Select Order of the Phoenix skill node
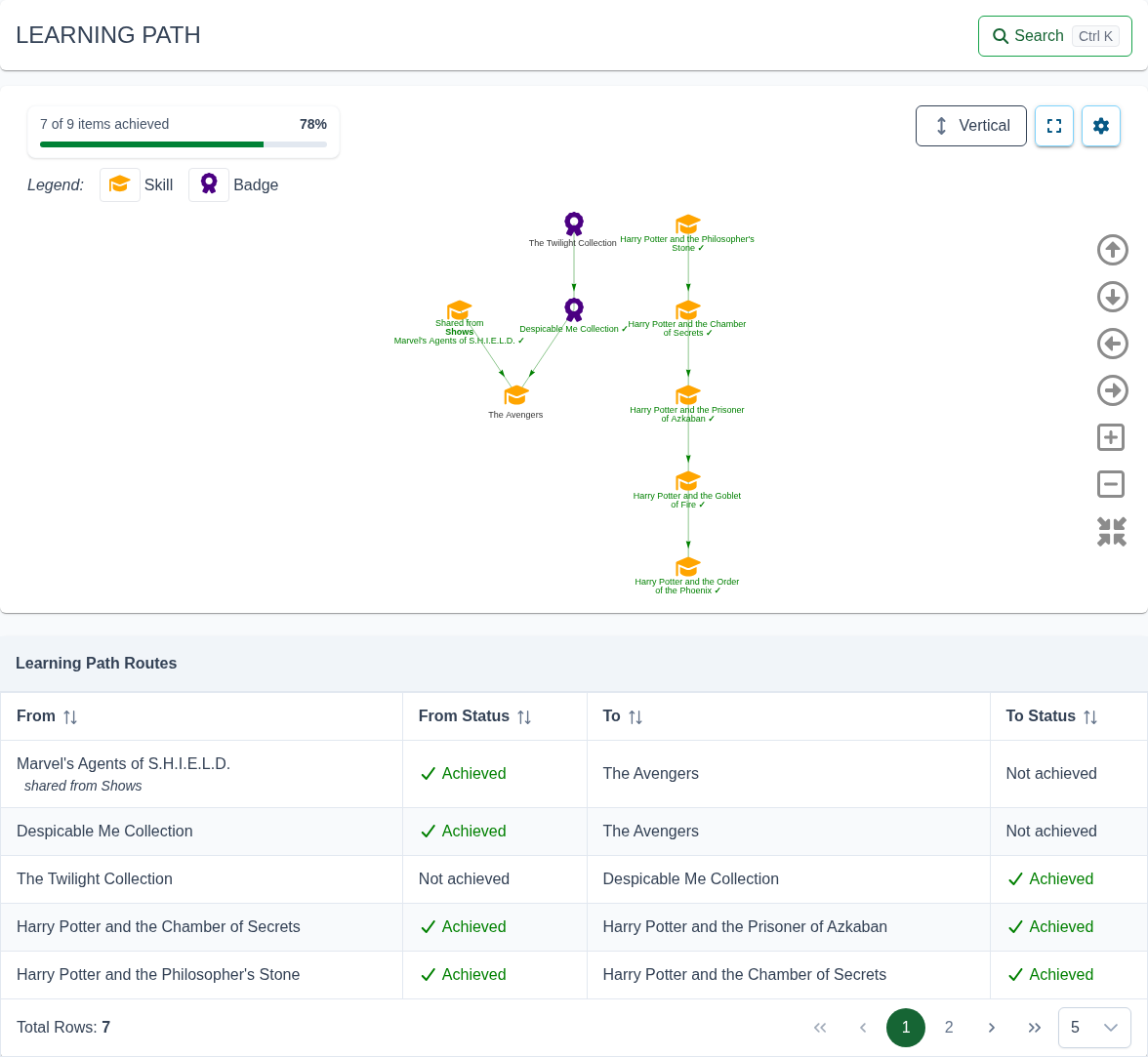This screenshot has height=1057, width=1148. [x=688, y=567]
